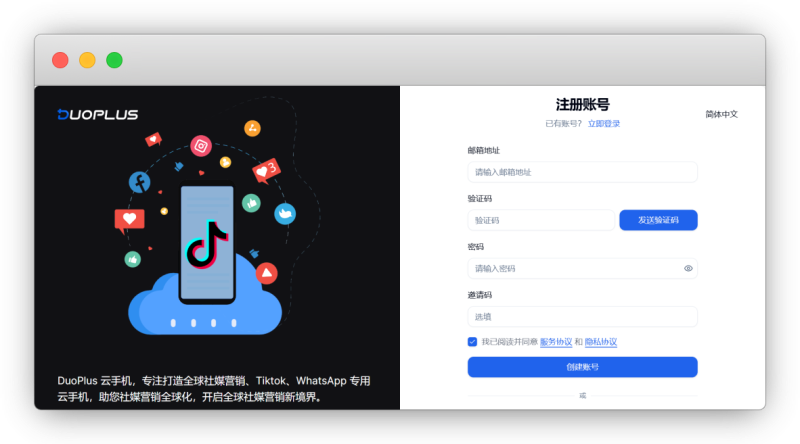Click the TikTok logo on phone illustration
The width and height of the screenshot is (800, 444).
[x=207, y=244]
